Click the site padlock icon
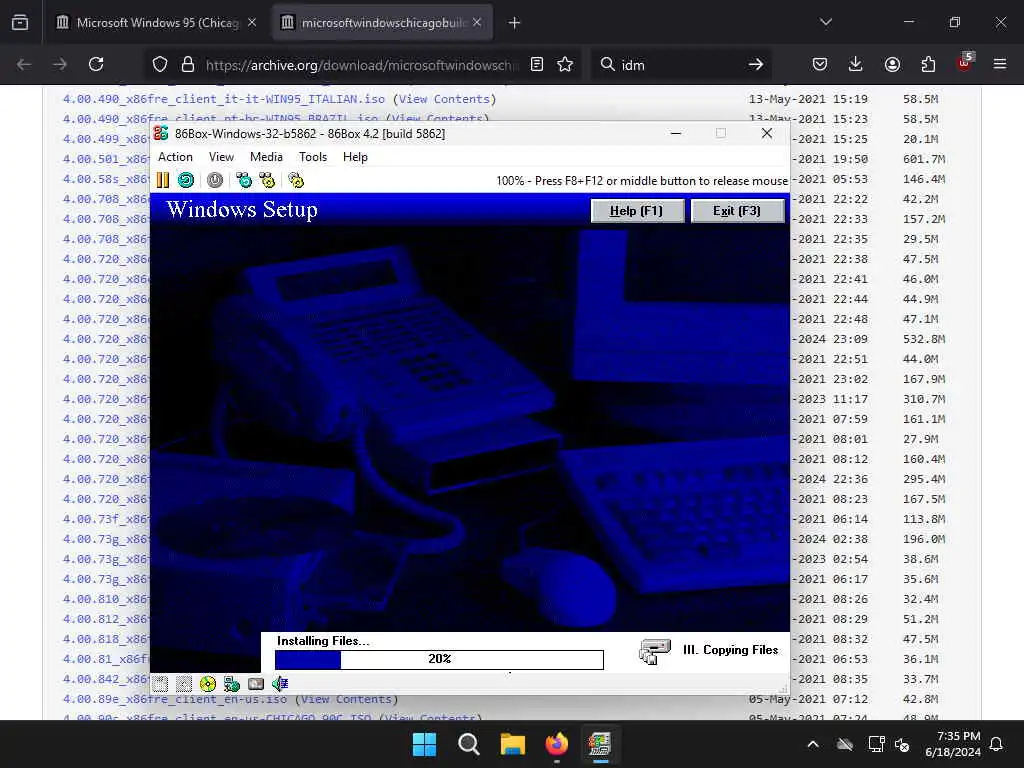The image size is (1024, 768). [x=188, y=64]
